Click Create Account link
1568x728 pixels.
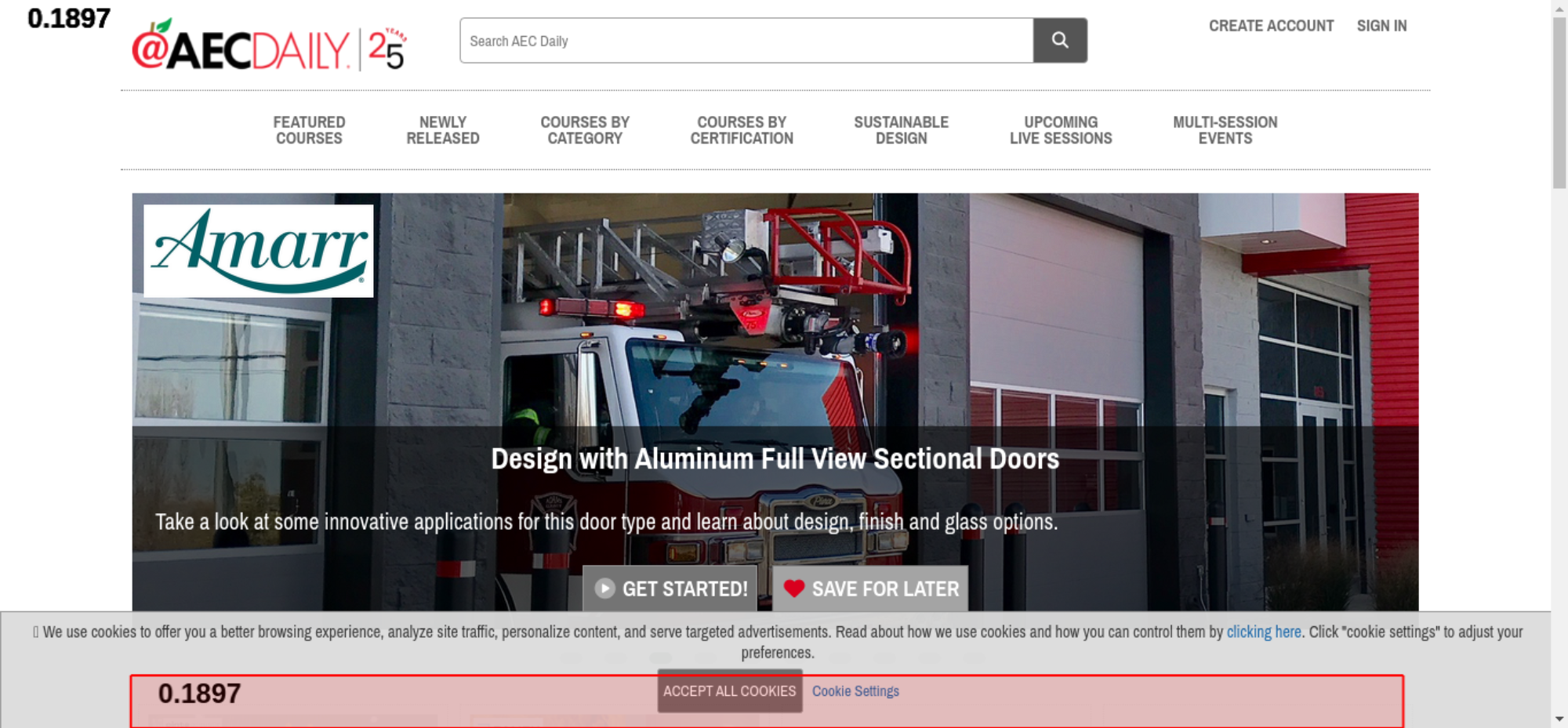pos(1271,26)
